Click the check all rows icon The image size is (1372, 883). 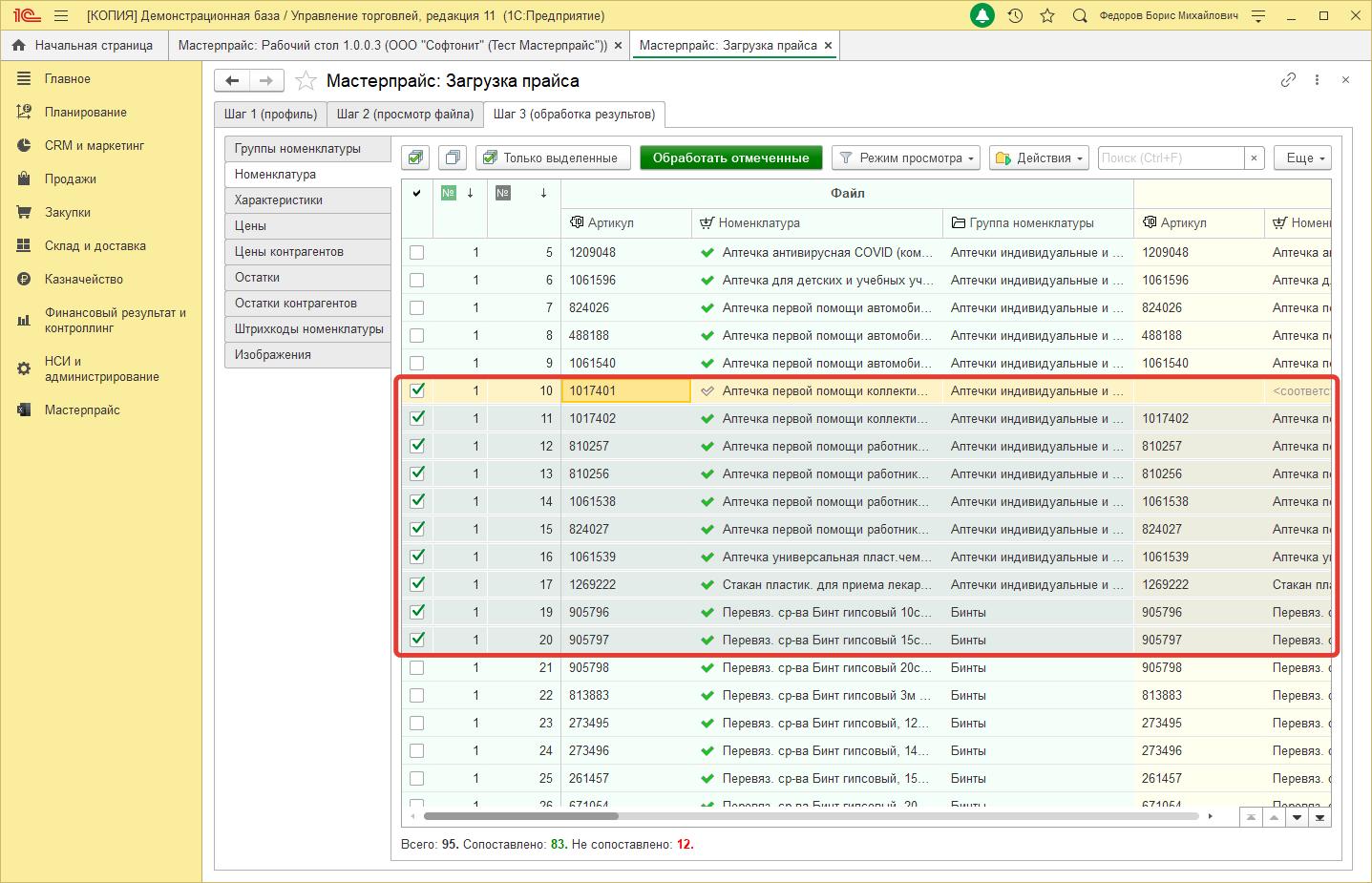pos(415,158)
